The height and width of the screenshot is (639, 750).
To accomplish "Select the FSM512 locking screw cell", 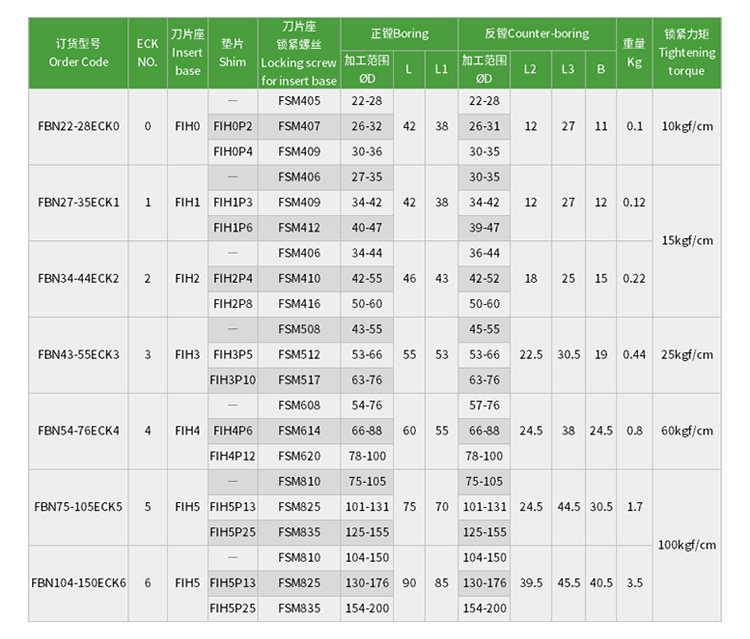I will (x=299, y=355).
